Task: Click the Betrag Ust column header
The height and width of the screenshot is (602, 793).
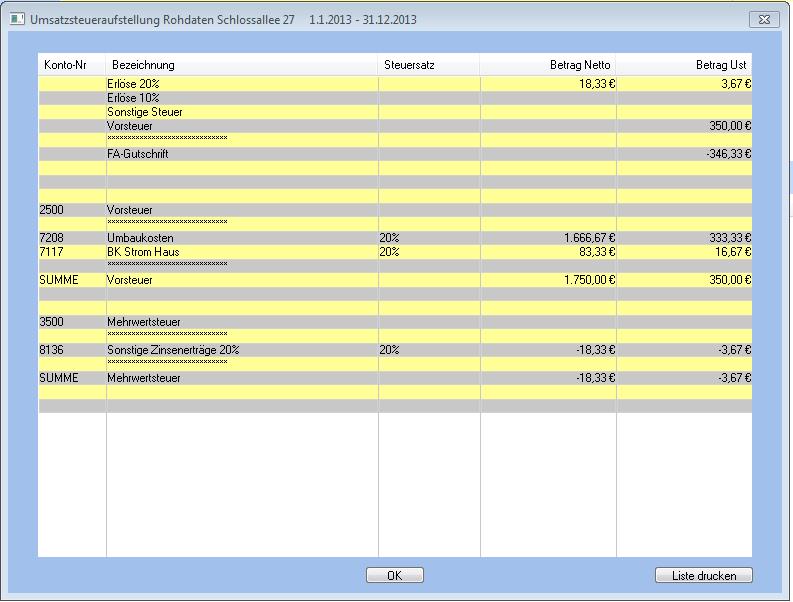Action: (x=721, y=65)
